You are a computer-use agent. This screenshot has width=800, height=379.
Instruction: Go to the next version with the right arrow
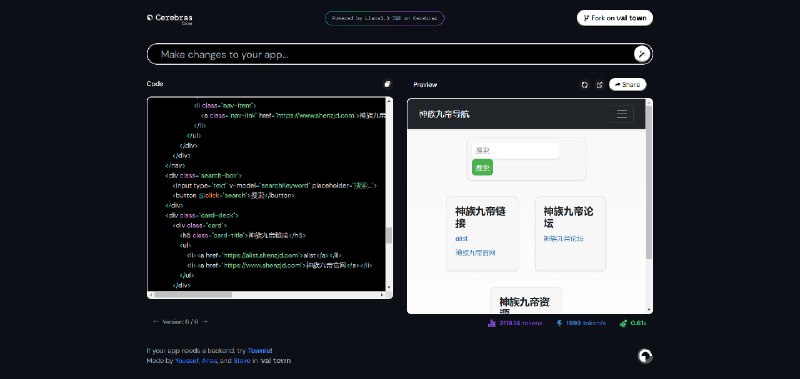(205, 322)
